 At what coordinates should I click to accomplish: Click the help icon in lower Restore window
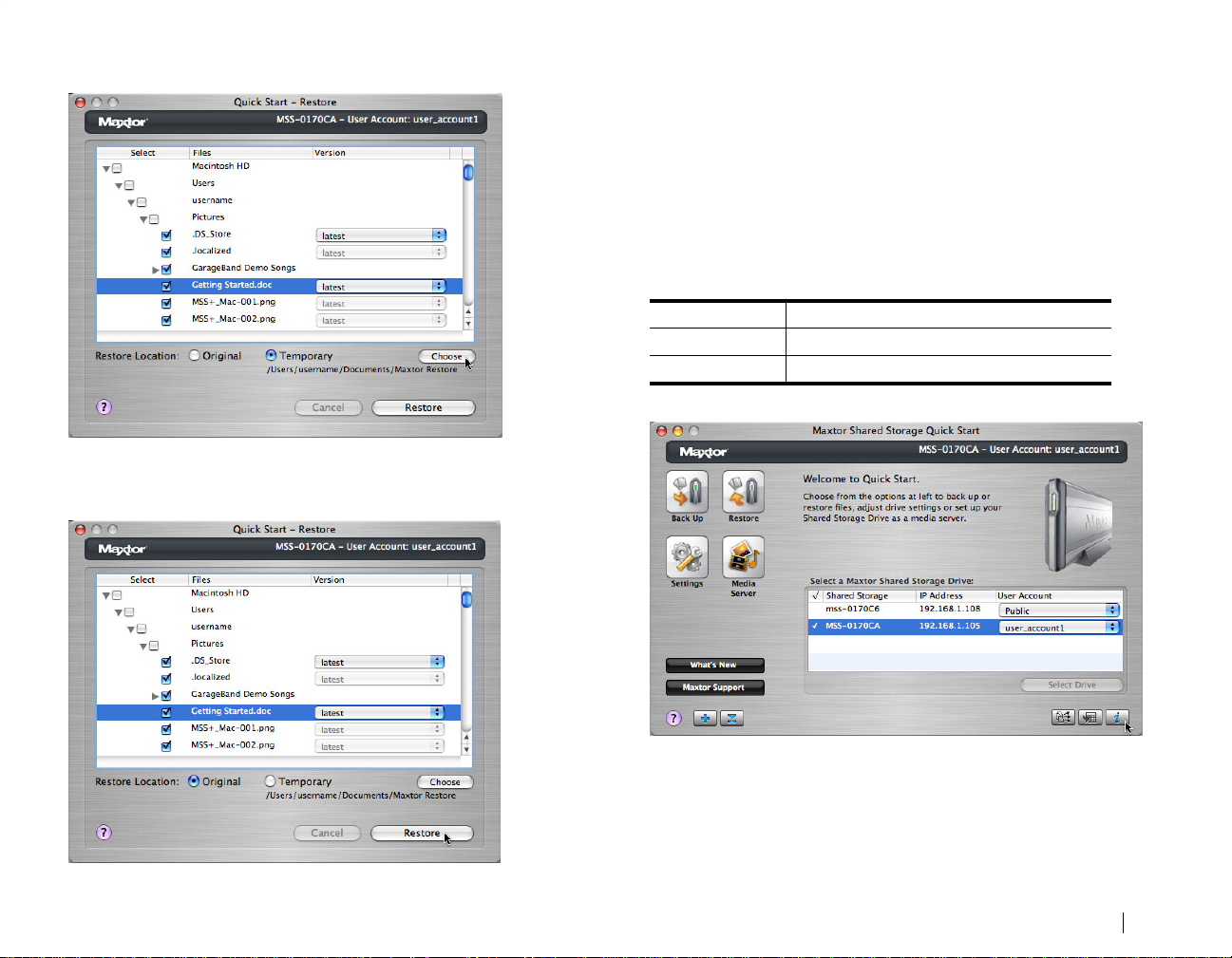coord(104,832)
